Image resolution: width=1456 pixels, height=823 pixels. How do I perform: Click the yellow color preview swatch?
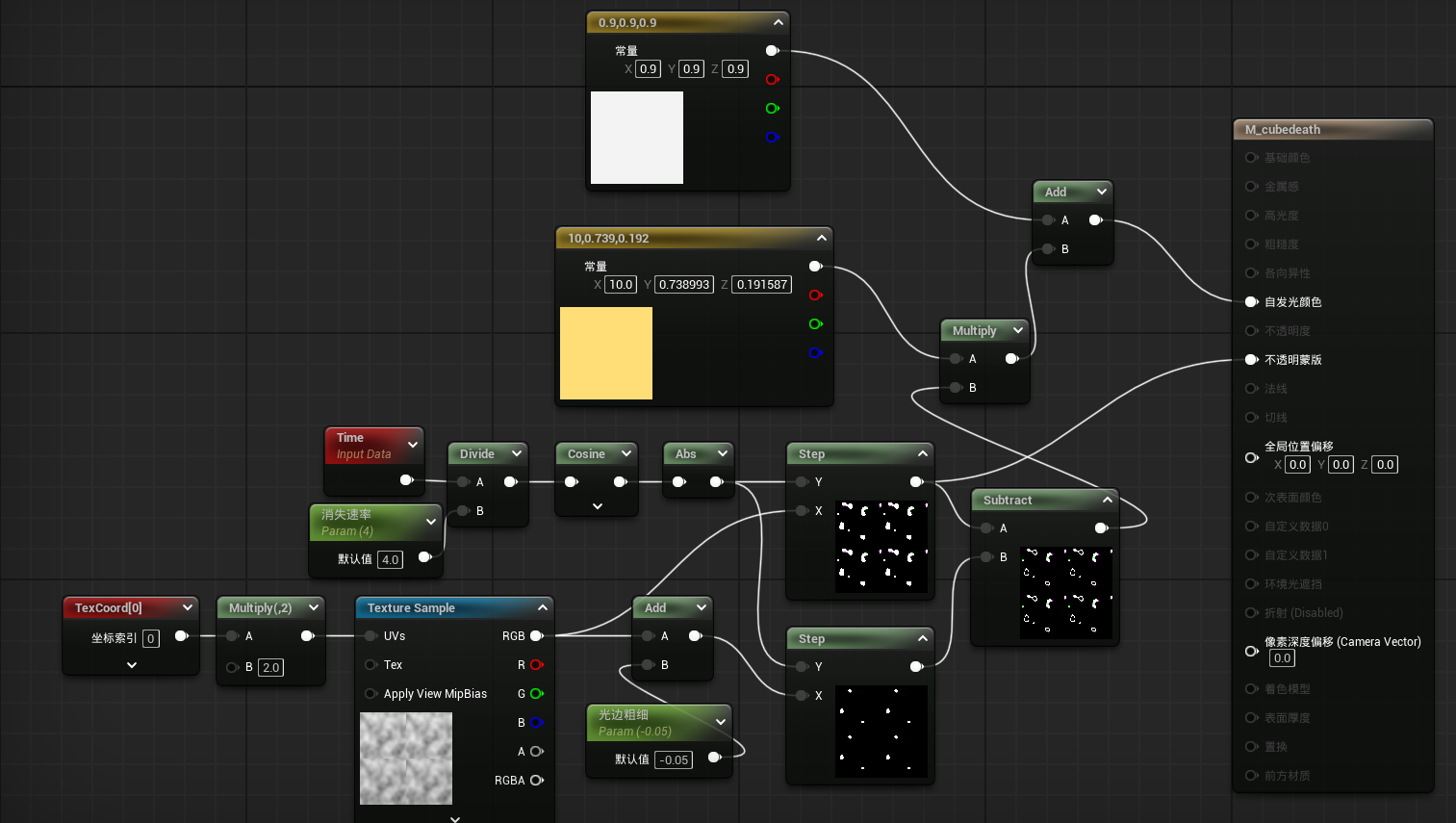(x=606, y=353)
